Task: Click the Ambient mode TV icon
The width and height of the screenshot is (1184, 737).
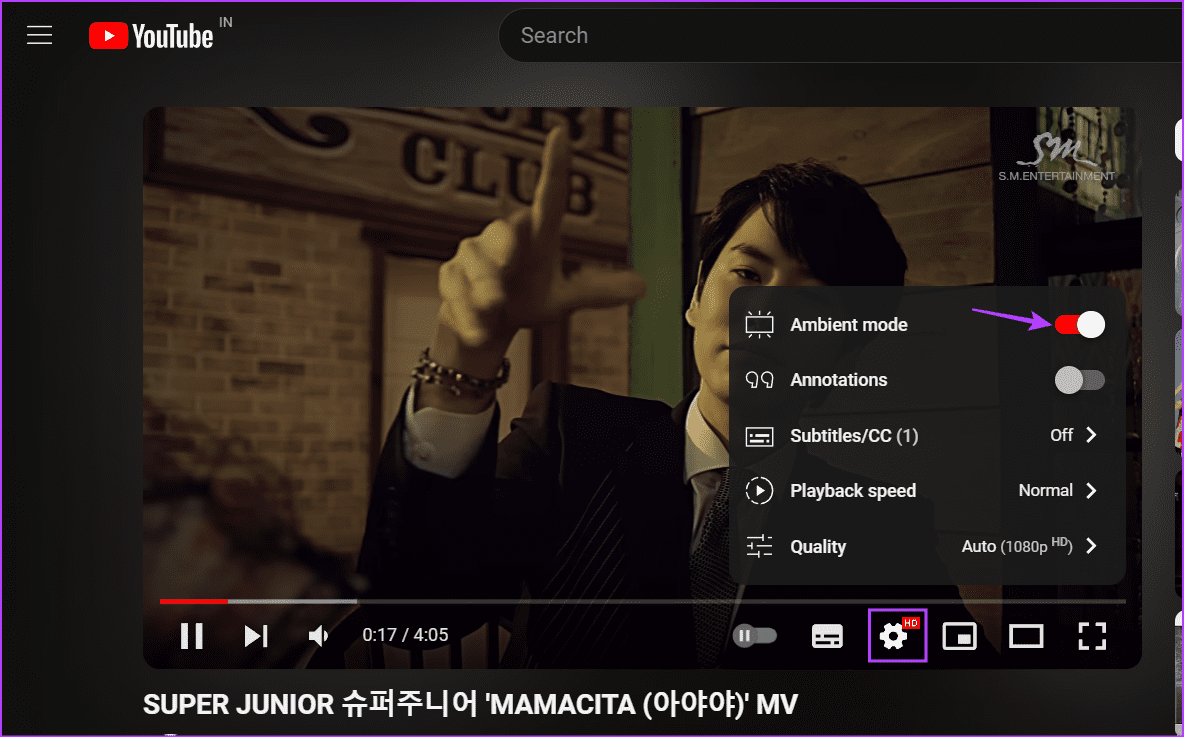Action: point(759,325)
